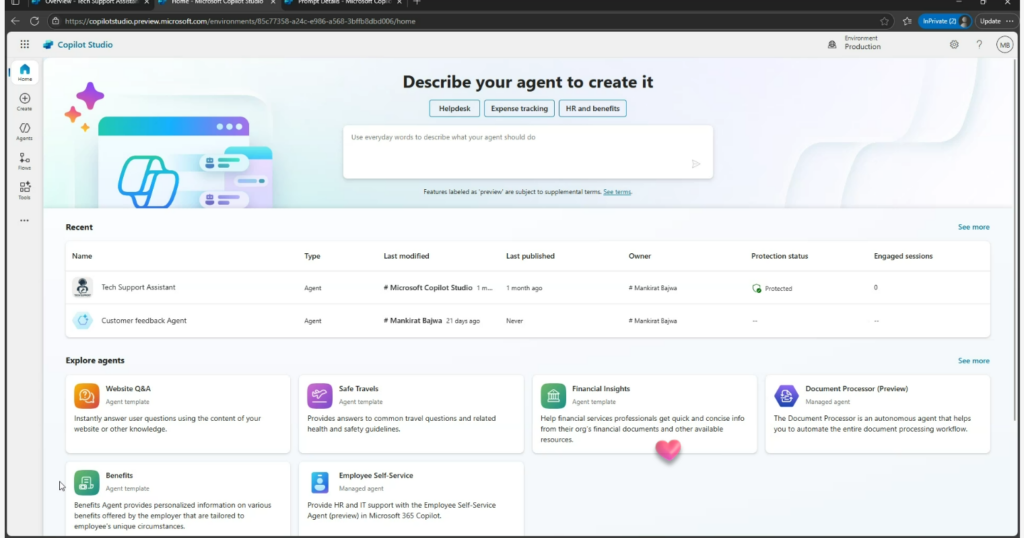1024x538 pixels.
Task: Click the Document Processor agent icon
Action: [786, 396]
